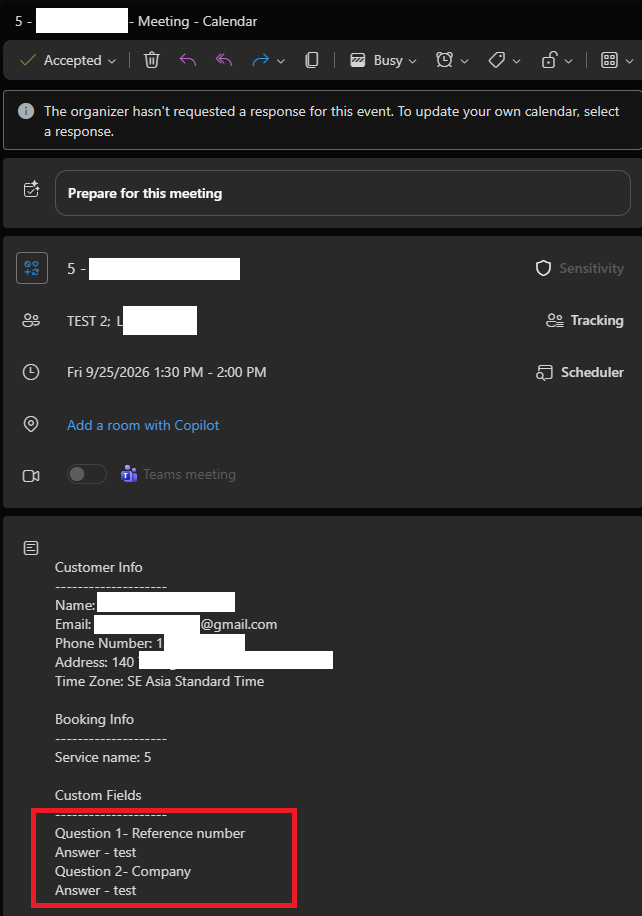
Task: Click the Busy status icon
Action: click(358, 60)
